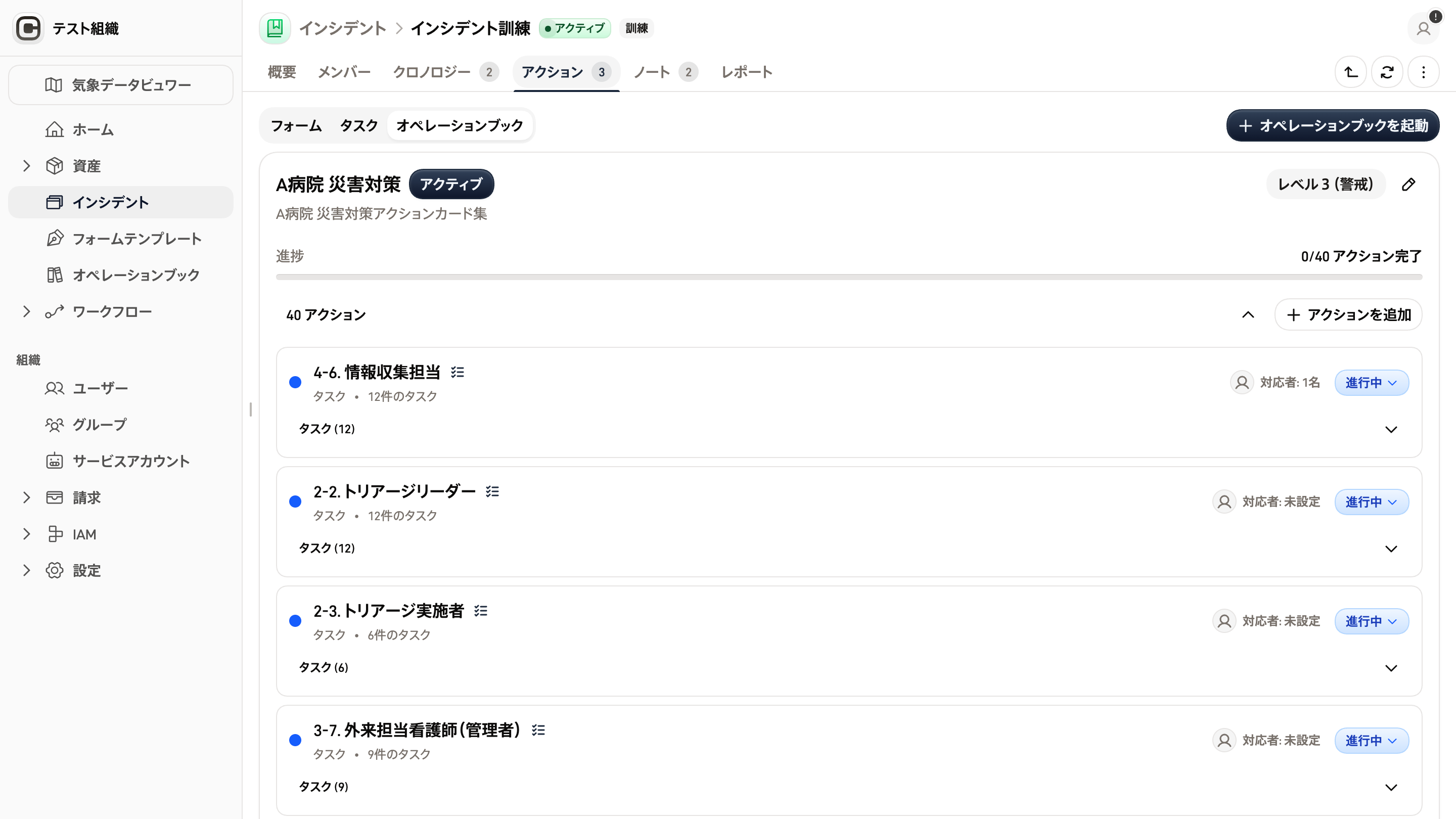Open the three-dot more options menu
The width and height of the screenshot is (1456, 819).
tap(1423, 72)
